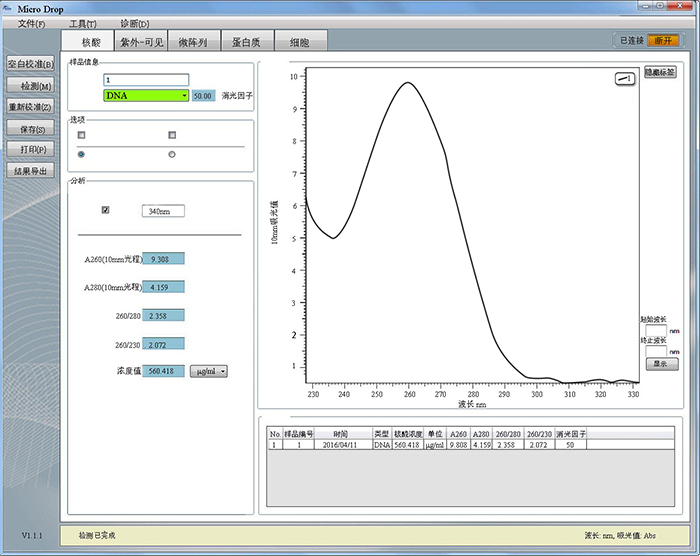Select the right radio button in options
The height and width of the screenshot is (556, 700).
(x=172, y=154)
